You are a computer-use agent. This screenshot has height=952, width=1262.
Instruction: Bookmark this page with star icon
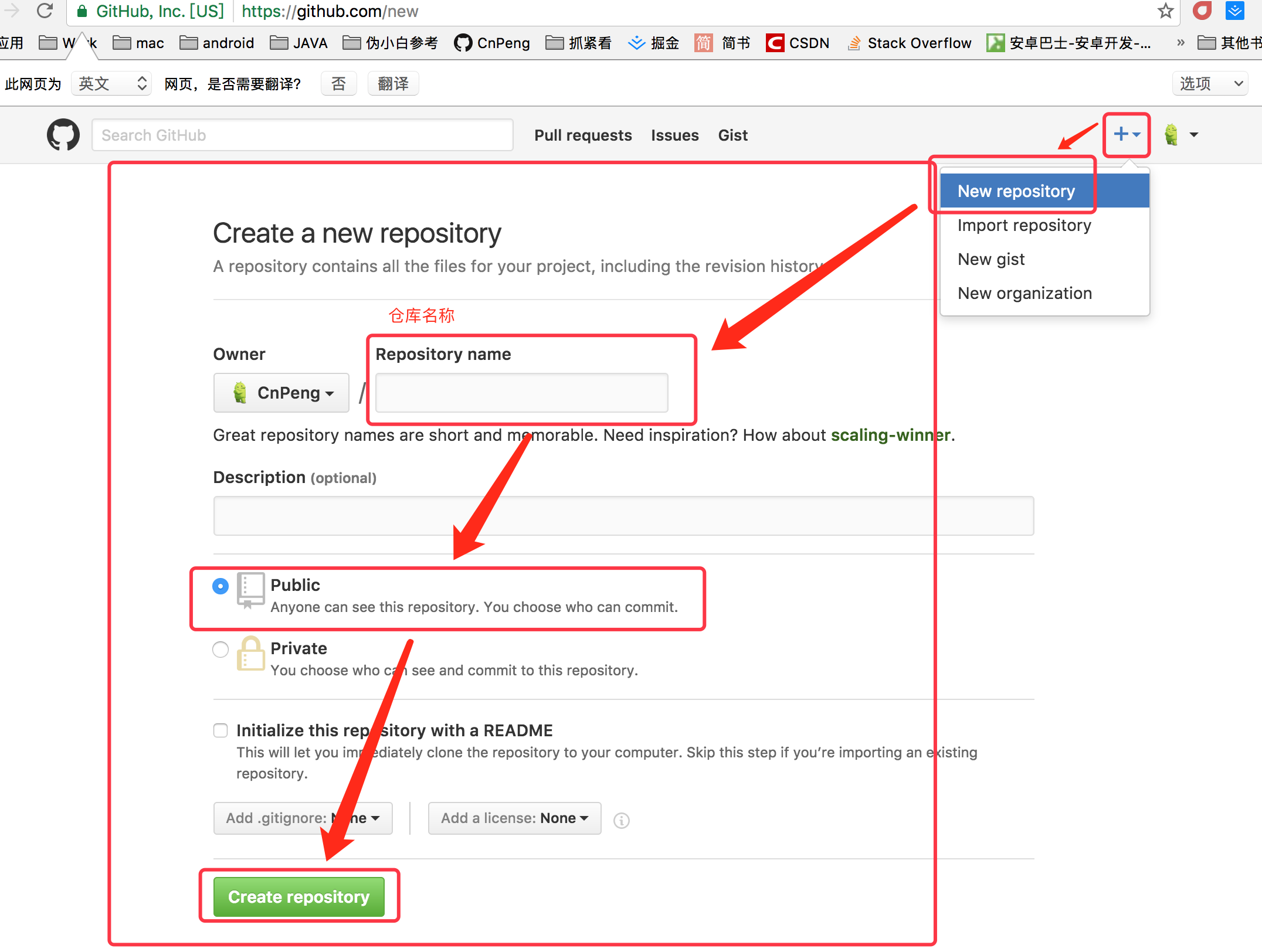[1165, 11]
